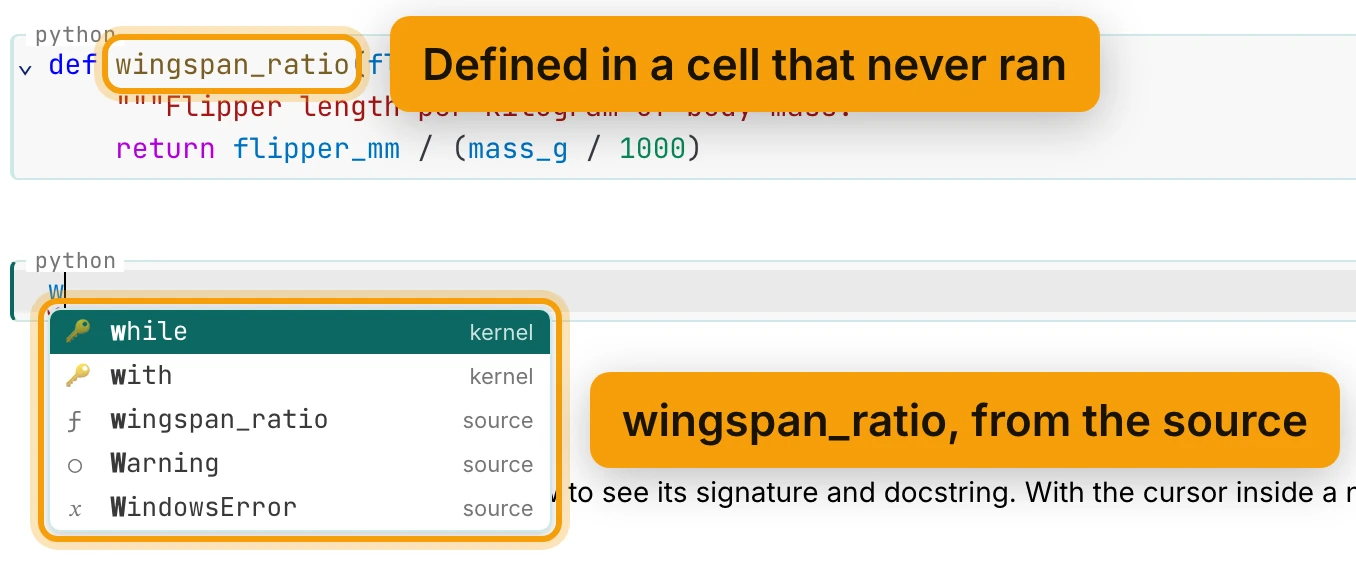1356x580 pixels.
Task: Click the function icon beside wingspan_ratio
Action: click(76, 421)
